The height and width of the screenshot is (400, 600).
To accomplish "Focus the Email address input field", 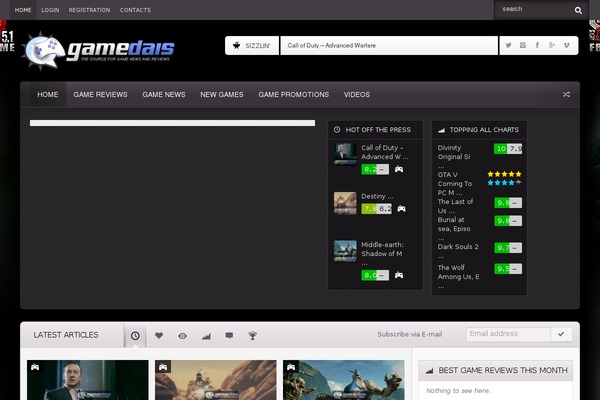I will click(x=508, y=334).
